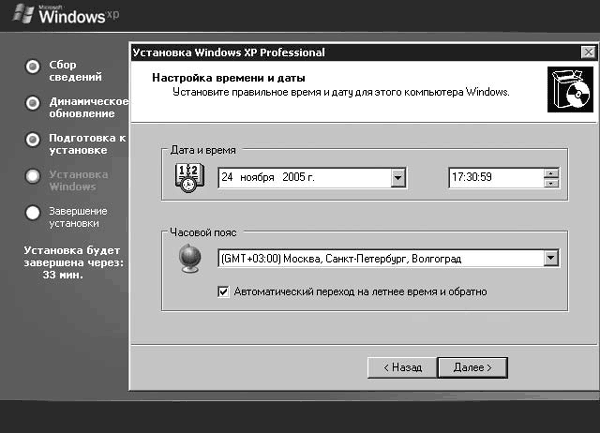Open the date picker dropdown arrow

pos(398,178)
